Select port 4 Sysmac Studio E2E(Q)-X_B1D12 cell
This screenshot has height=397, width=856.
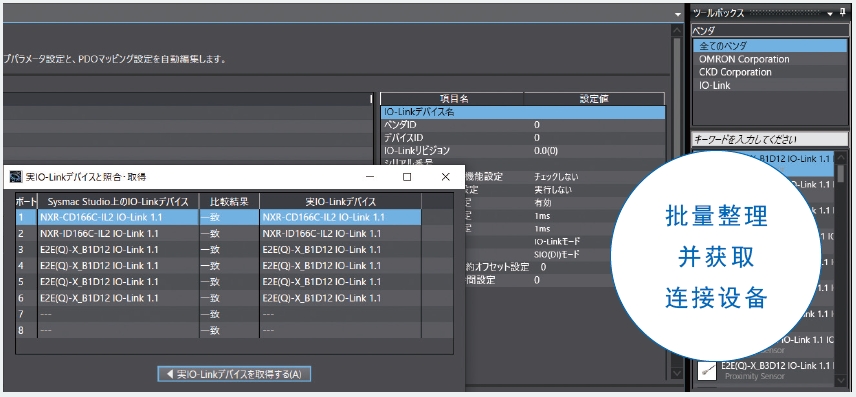(118, 266)
